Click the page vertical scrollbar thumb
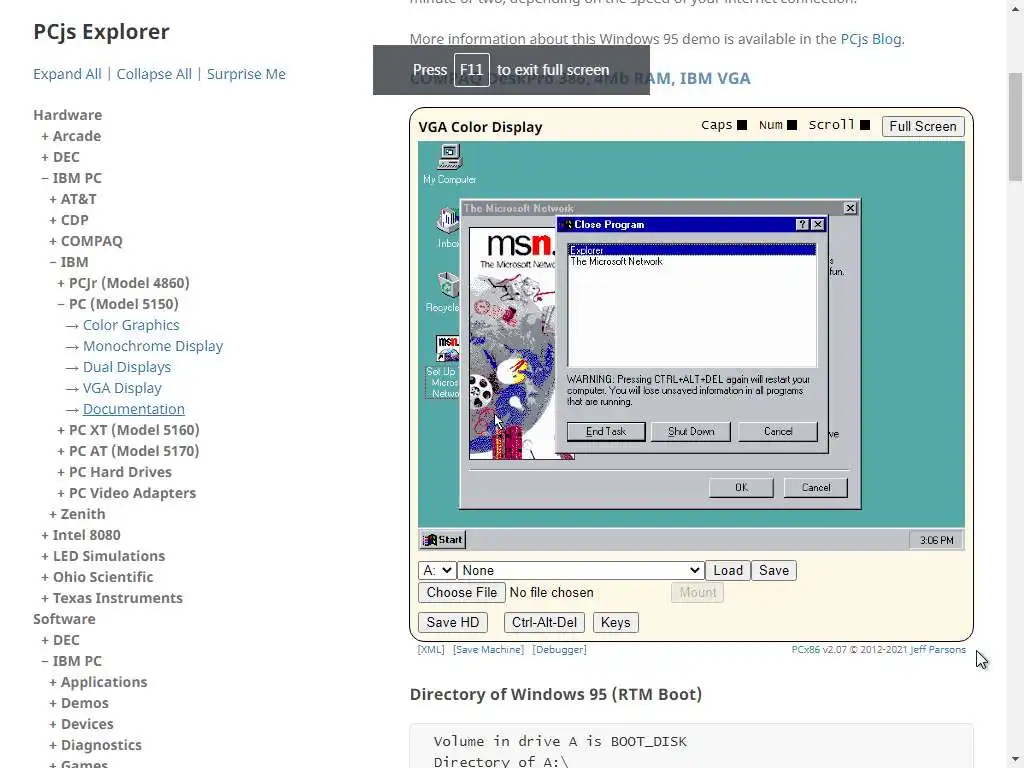This screenshot has width=1024, height=768. (1016, 126)
